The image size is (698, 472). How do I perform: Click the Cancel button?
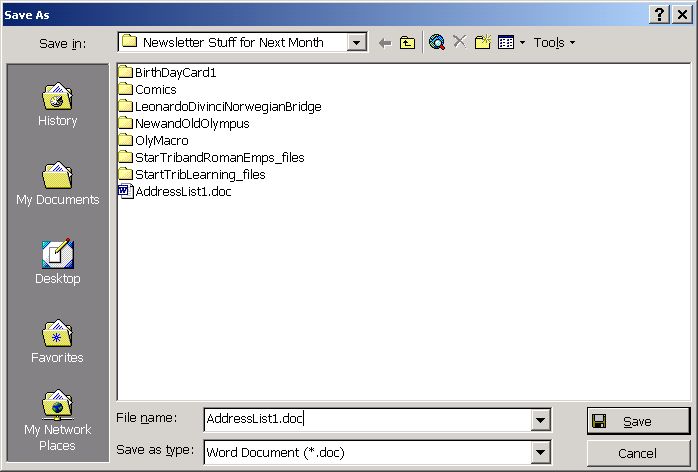tap(638, 453)
